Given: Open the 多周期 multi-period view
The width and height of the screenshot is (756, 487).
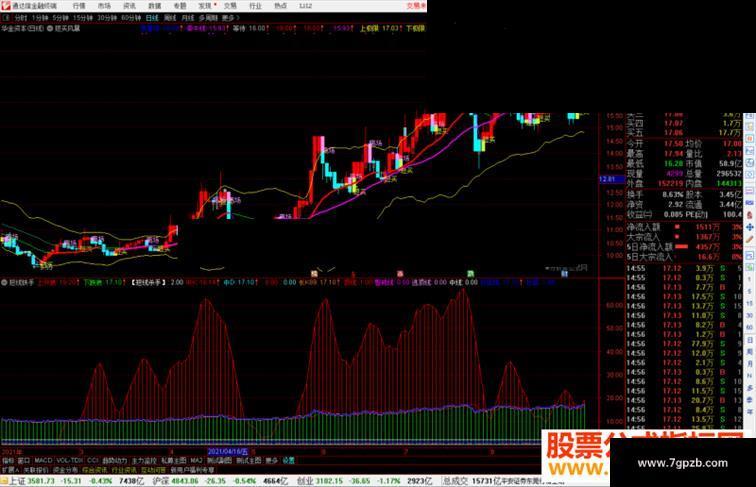Looking at the screenshot, I should (x=208, y=18).
